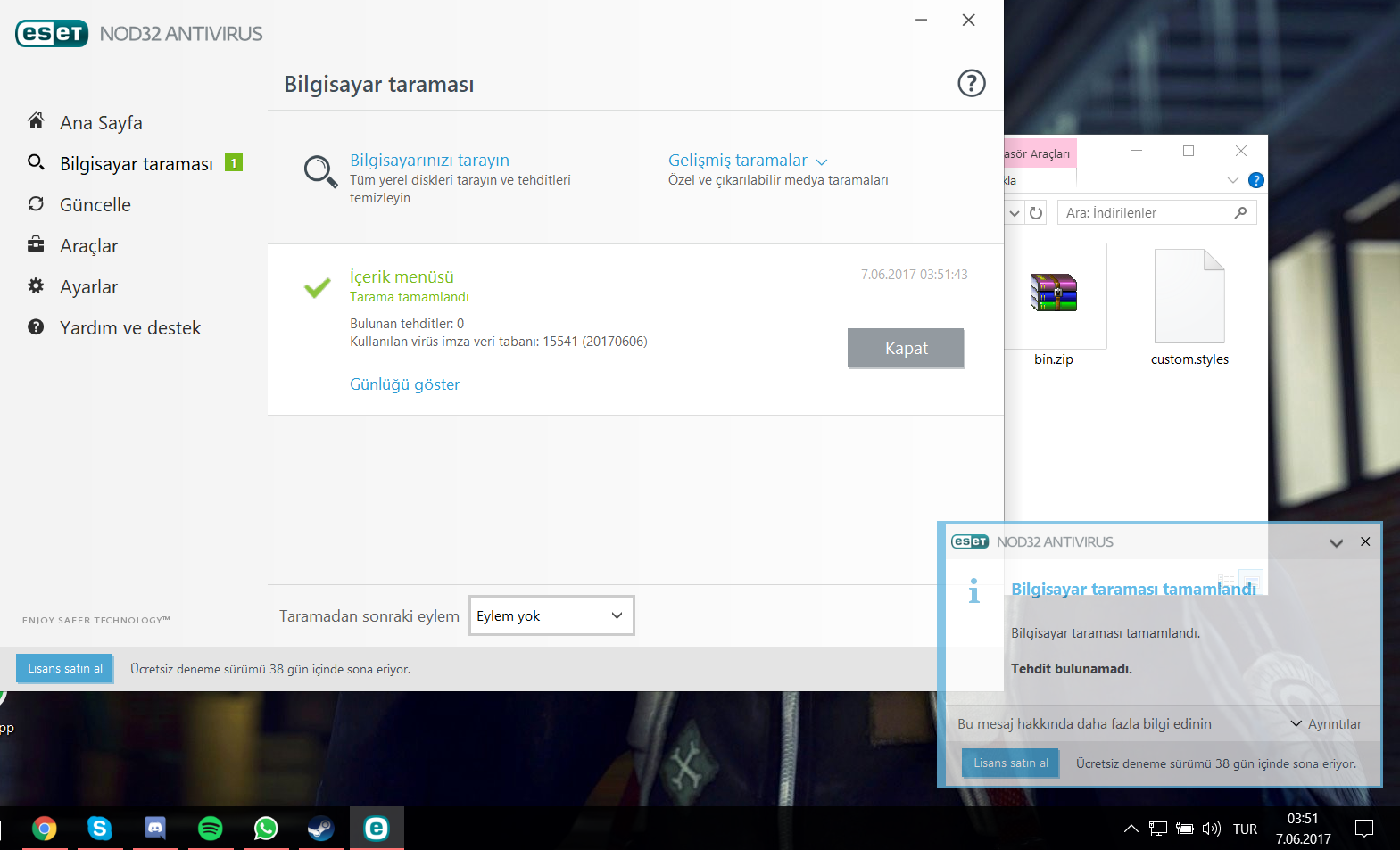Open Spotify from the taskbar
1400x850 pixels.
(x=211, y=829)
